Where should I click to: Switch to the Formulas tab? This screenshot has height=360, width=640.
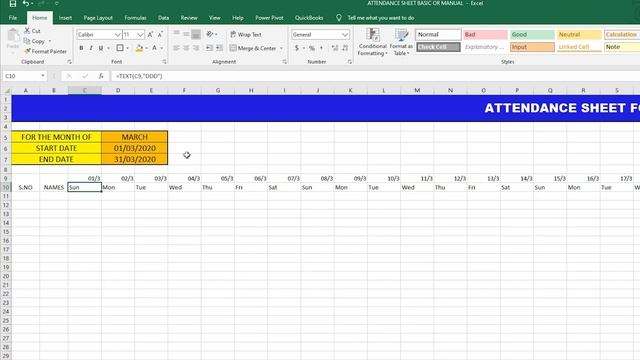tap(136, 18)
